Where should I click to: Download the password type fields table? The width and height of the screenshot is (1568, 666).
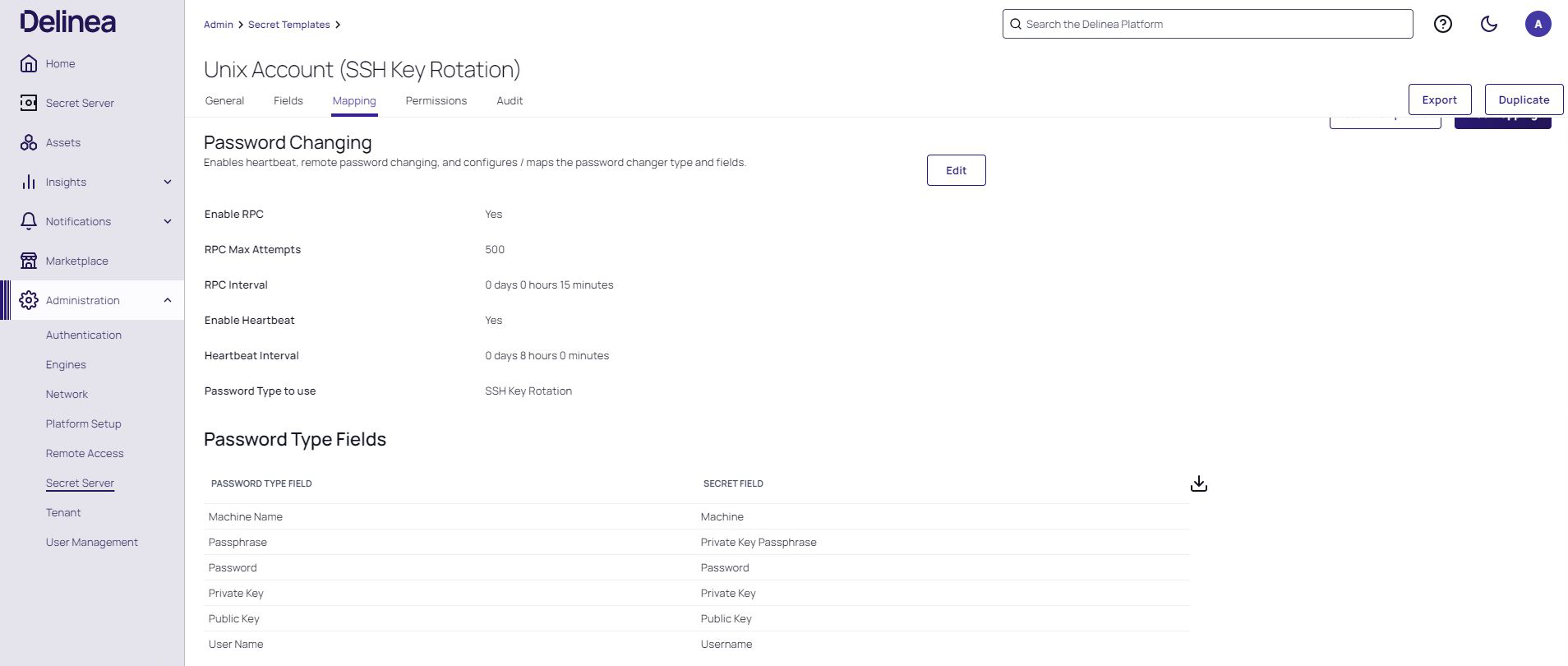tap(1198, 484)
